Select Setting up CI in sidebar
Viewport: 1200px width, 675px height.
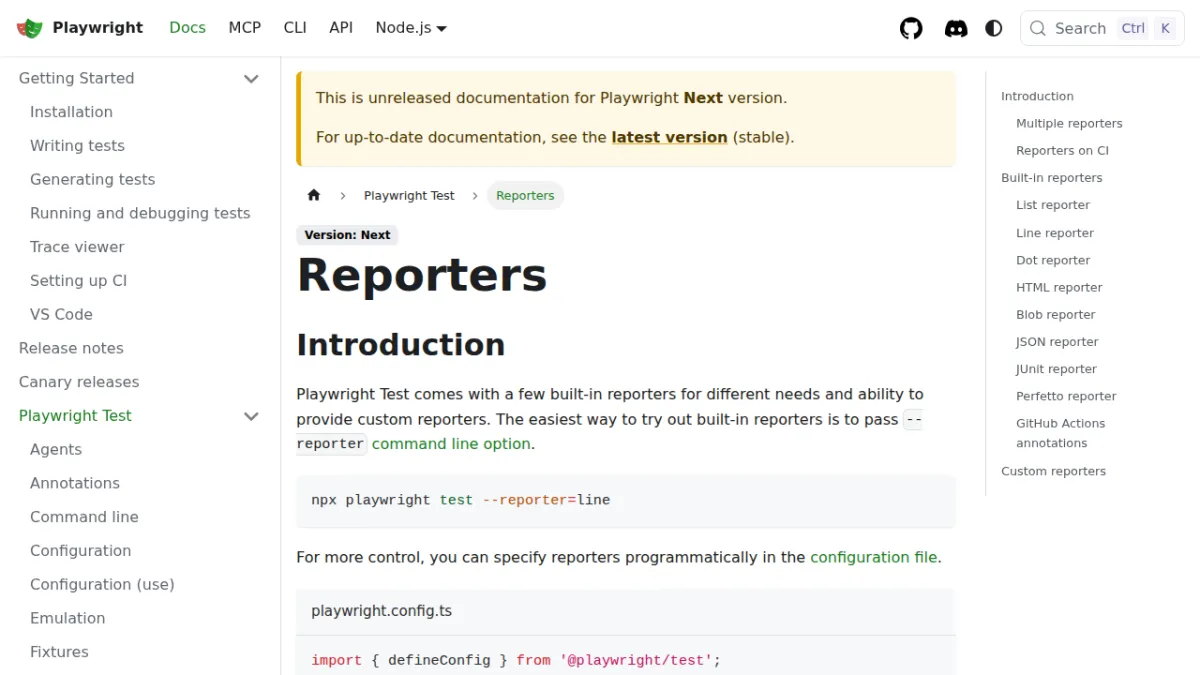pos(78,281)
